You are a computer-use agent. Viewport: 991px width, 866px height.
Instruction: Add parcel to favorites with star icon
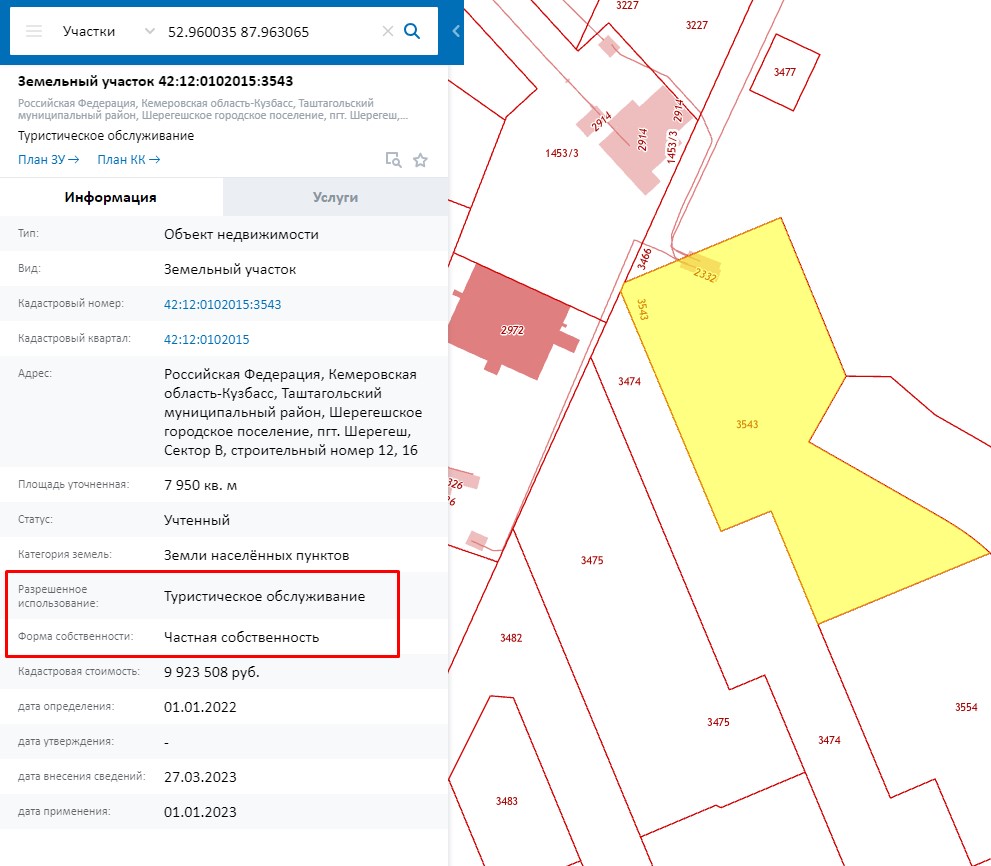pyautogui.click(x=420, y=160)
